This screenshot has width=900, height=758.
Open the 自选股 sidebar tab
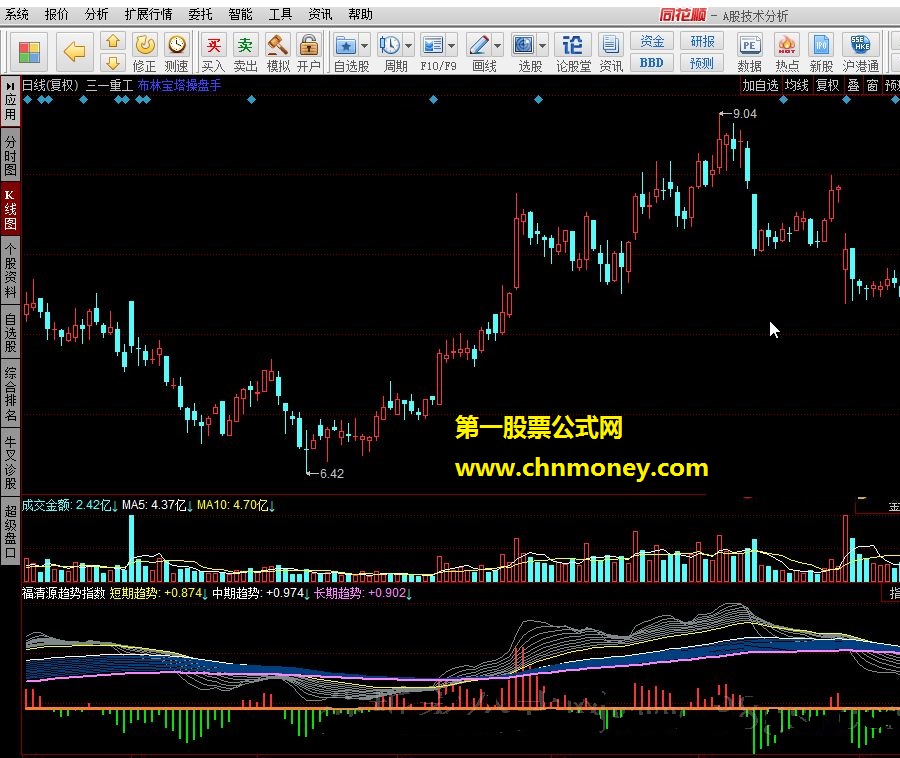click(10, 332)
